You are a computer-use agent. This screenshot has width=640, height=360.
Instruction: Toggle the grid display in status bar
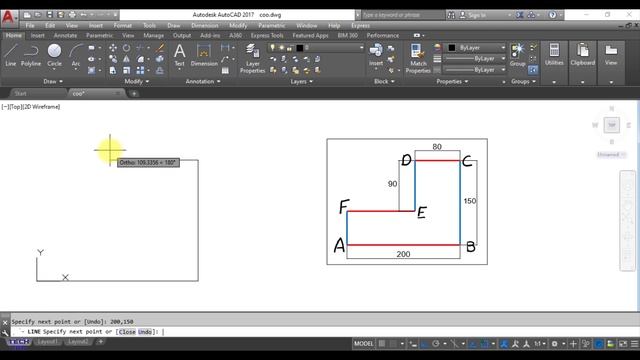[x=382, y=344]
